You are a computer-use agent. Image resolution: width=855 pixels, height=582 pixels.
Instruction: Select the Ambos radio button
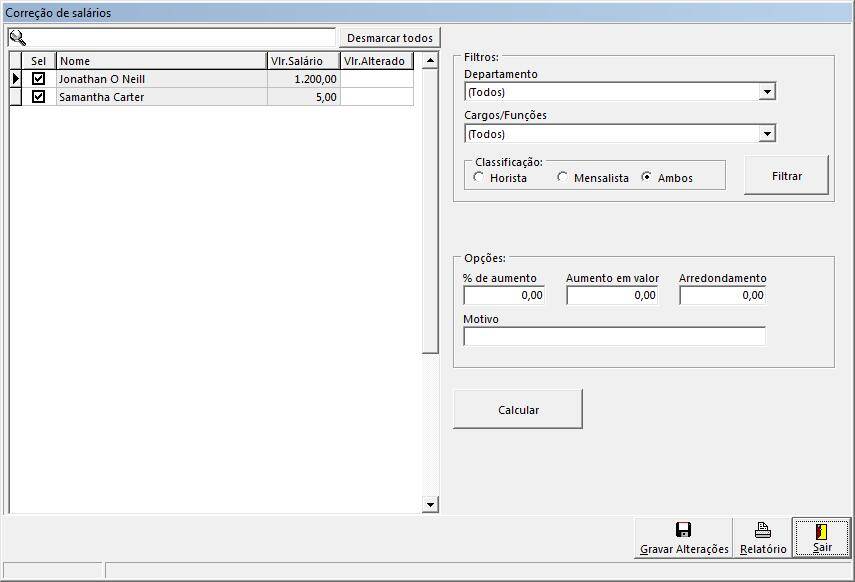(647, 177)
